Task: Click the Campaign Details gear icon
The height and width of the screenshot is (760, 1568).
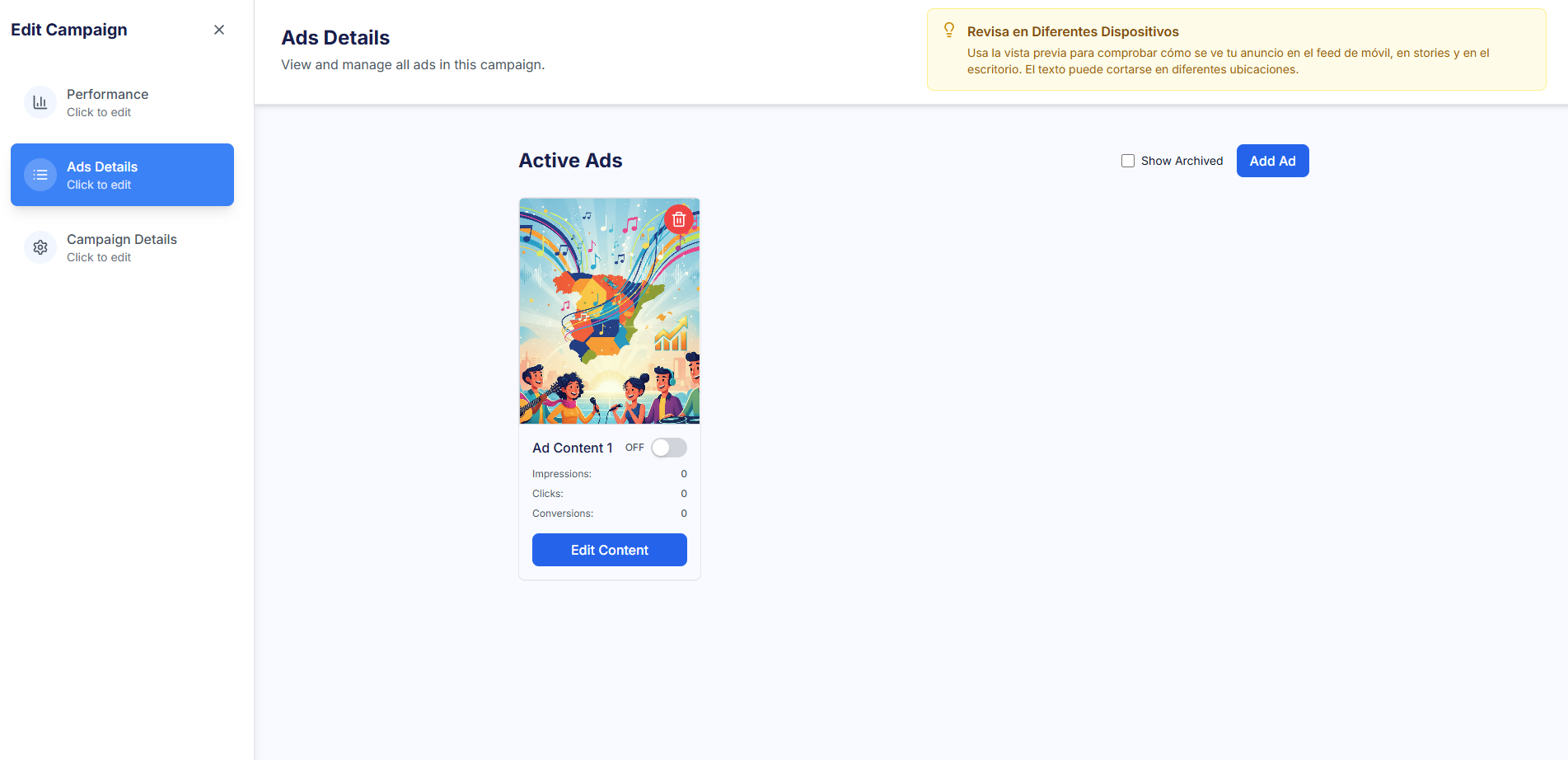Action: [x=40, y=247]
